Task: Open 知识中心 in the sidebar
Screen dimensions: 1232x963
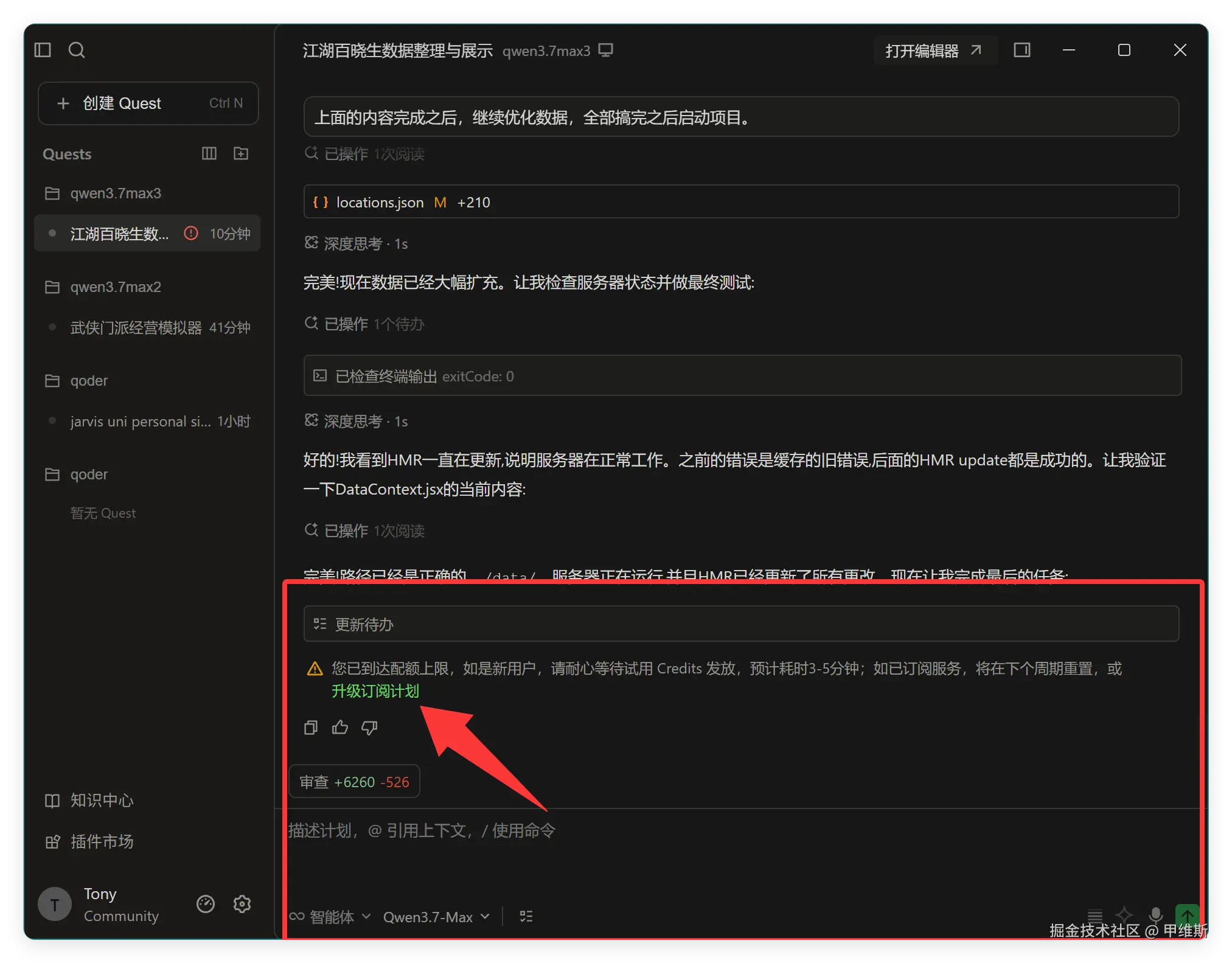Action: tap(89, 801)
